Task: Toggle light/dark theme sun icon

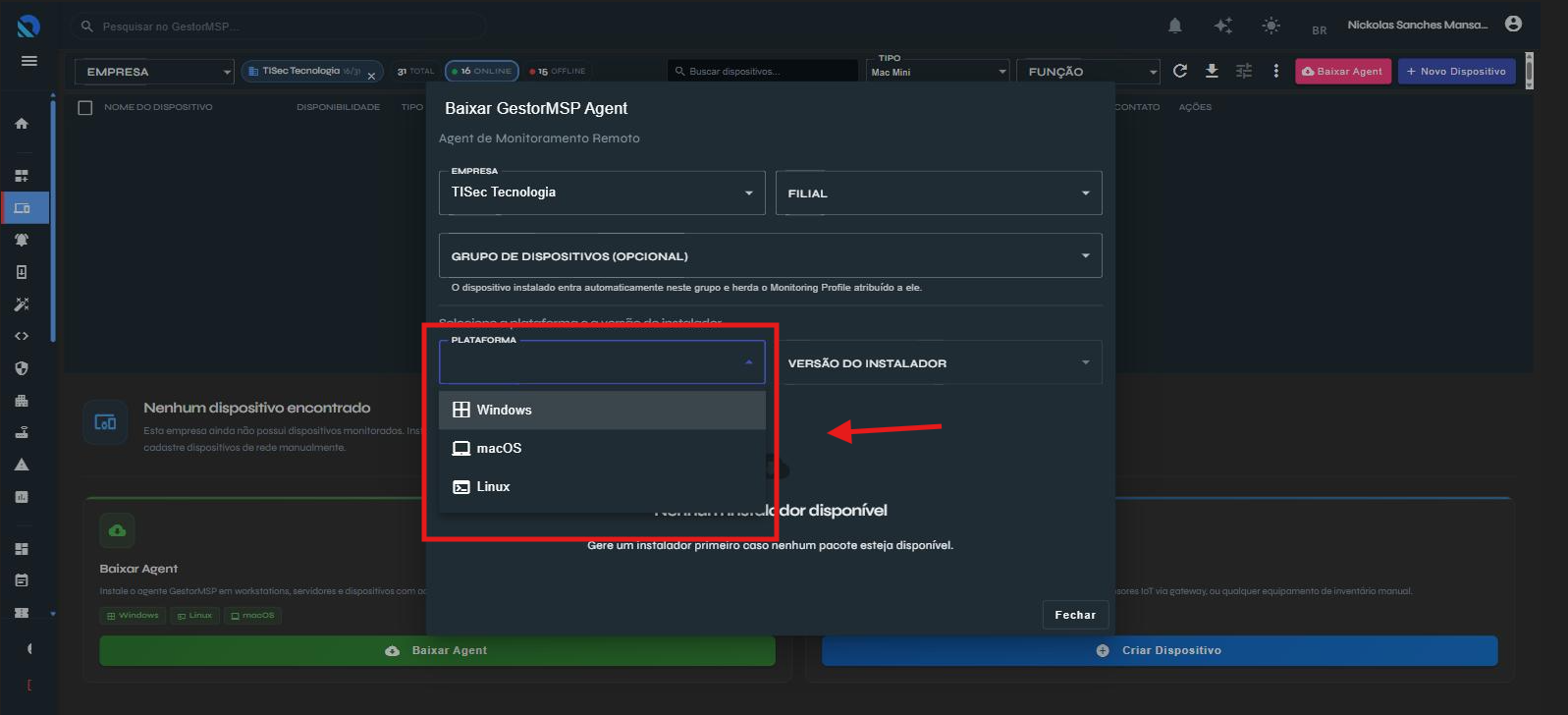Action: point(1271,26)
